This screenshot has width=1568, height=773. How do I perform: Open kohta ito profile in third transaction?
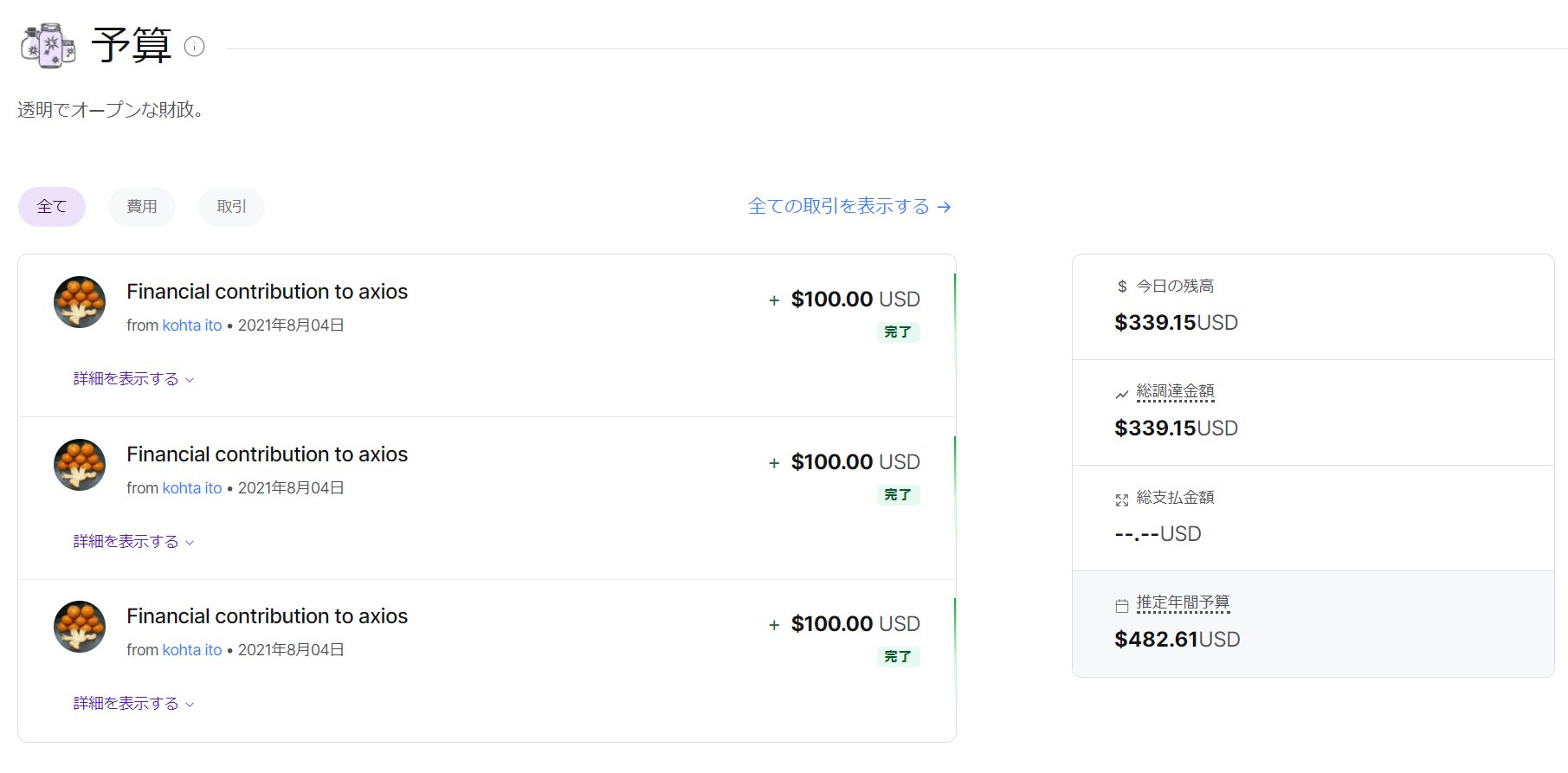tap(192, 650)
